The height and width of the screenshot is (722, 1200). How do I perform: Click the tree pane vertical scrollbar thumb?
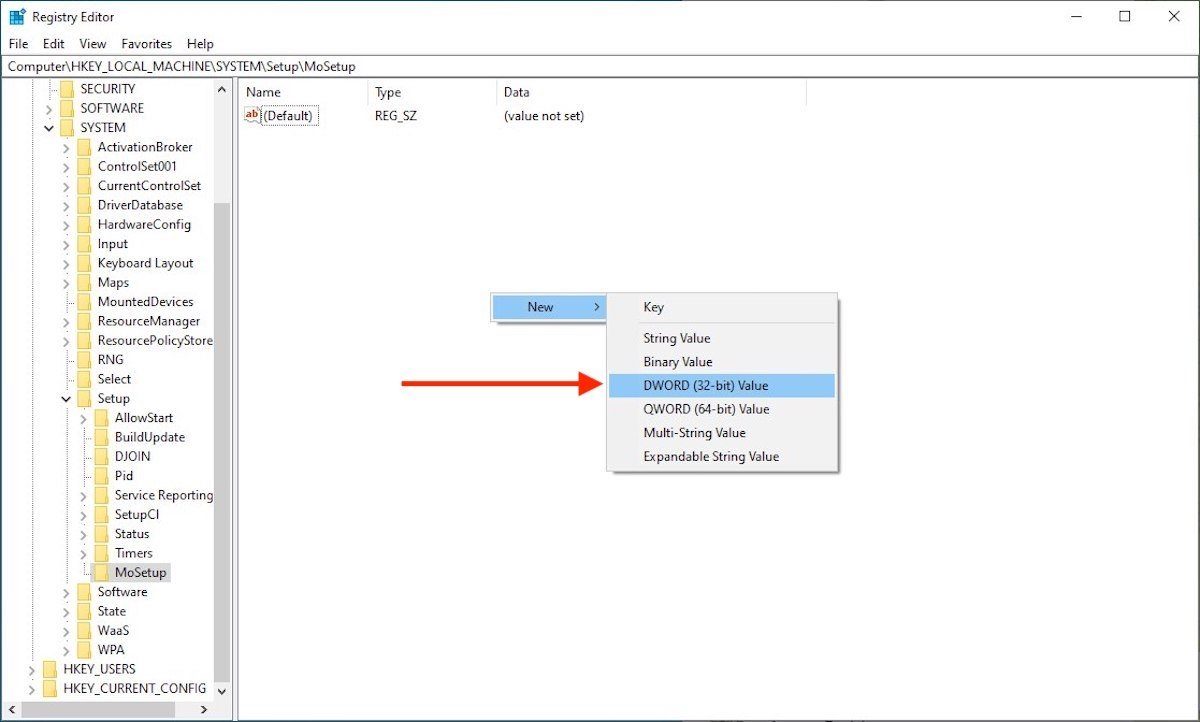[x=222, y=441]
